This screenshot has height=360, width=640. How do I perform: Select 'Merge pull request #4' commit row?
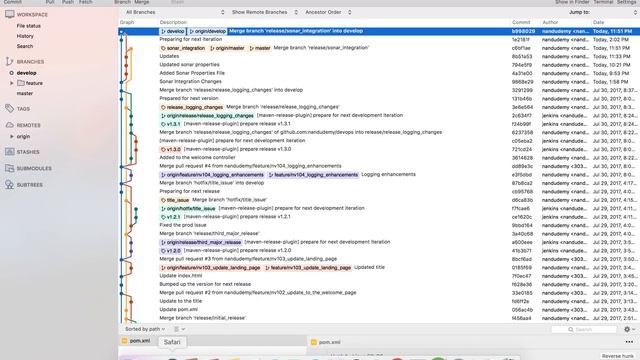point(379,166)
